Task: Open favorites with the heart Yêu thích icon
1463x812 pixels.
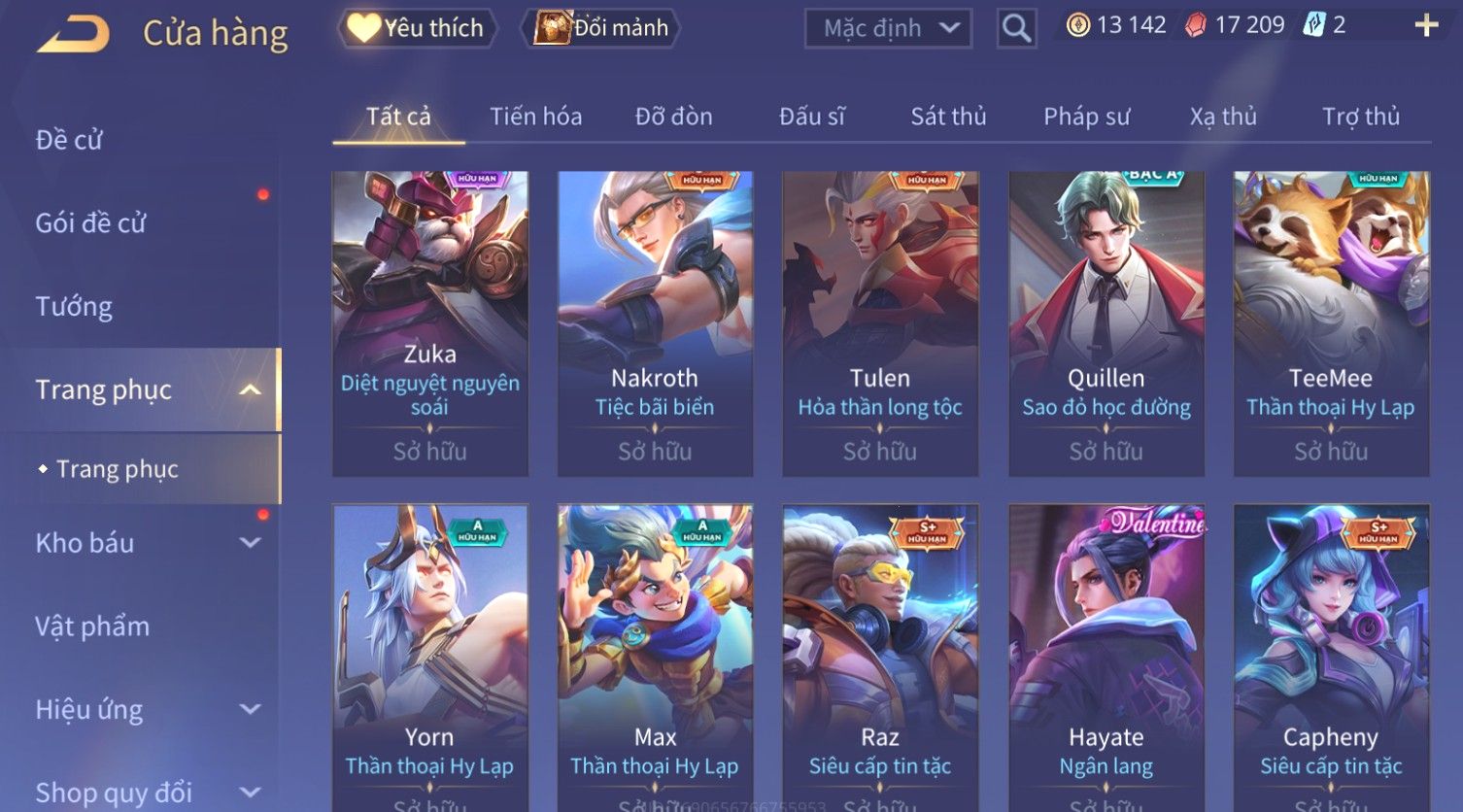Action: point(363,28)
